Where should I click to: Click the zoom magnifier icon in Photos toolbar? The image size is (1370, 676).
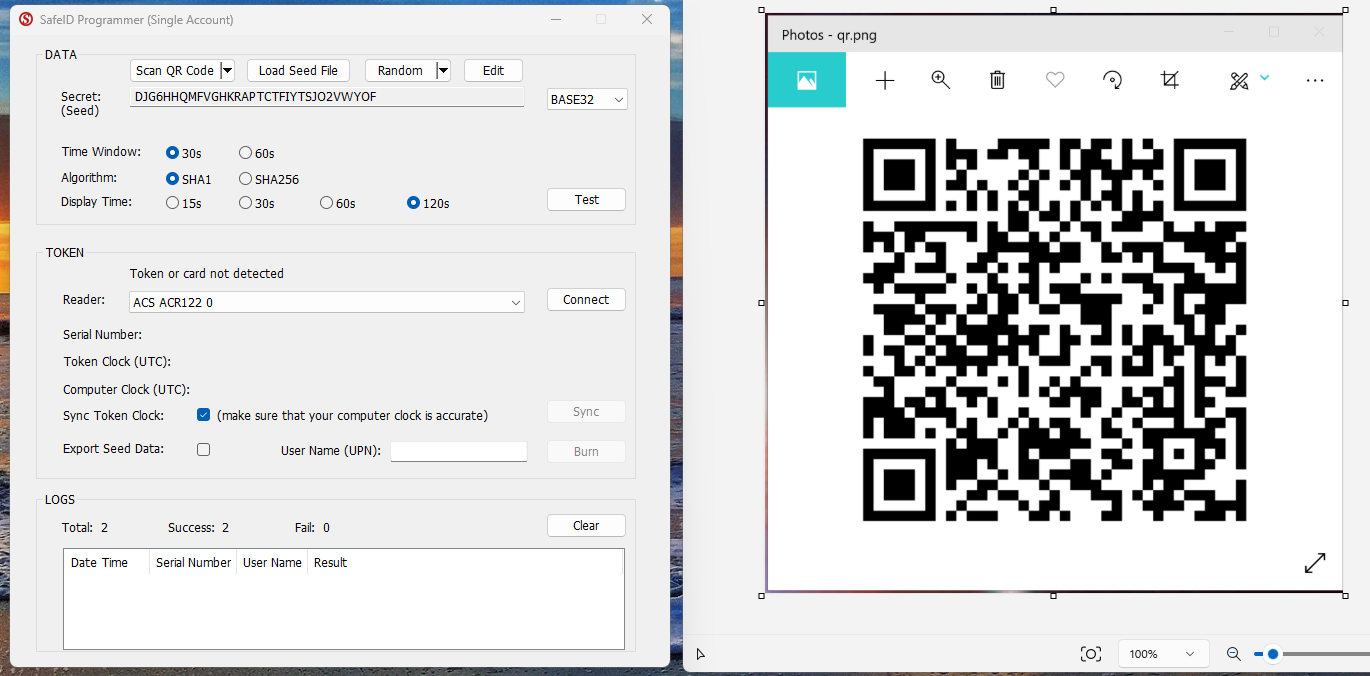click(x=940, y=80)
